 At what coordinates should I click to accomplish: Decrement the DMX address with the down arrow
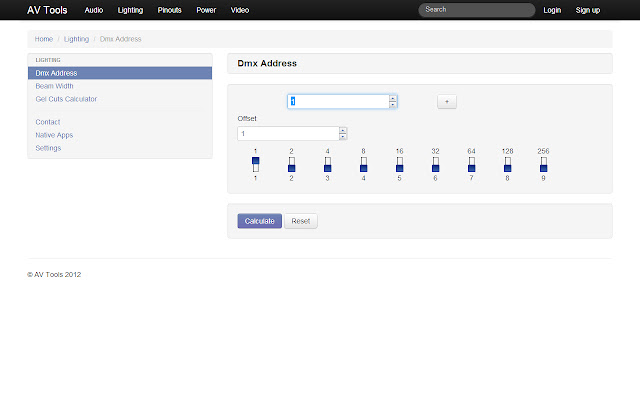[x=393, y=105]
